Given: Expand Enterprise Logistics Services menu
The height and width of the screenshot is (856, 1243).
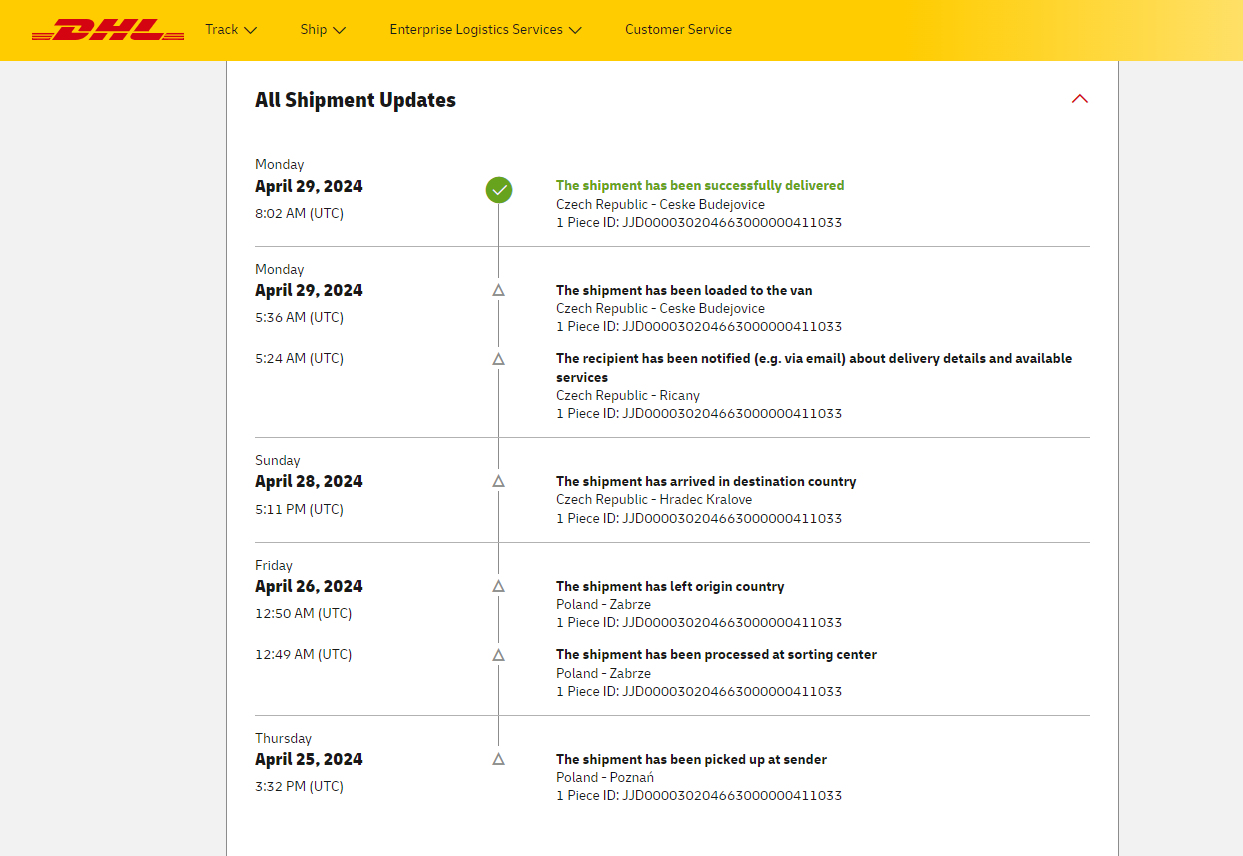Looking at the screenshot, I should click(485, 30).
